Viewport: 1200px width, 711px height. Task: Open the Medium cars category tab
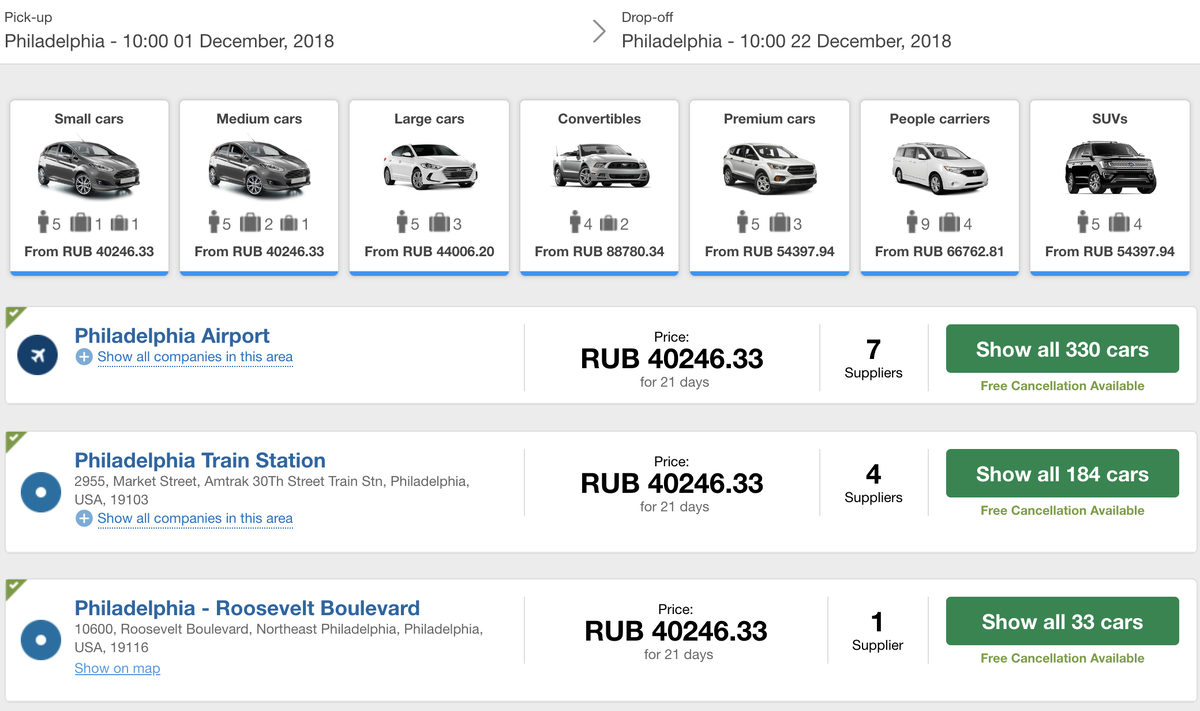259,187
